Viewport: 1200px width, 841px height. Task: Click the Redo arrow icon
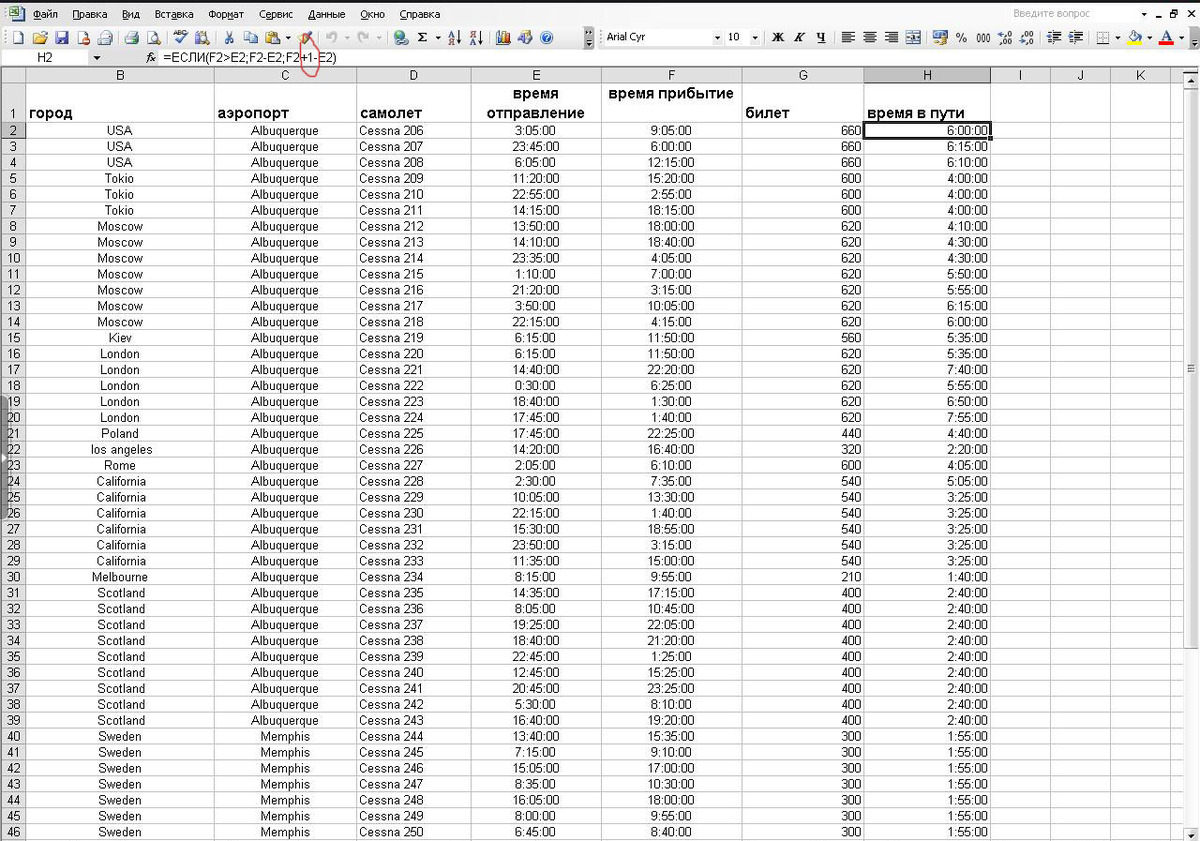tap(363, 37)
